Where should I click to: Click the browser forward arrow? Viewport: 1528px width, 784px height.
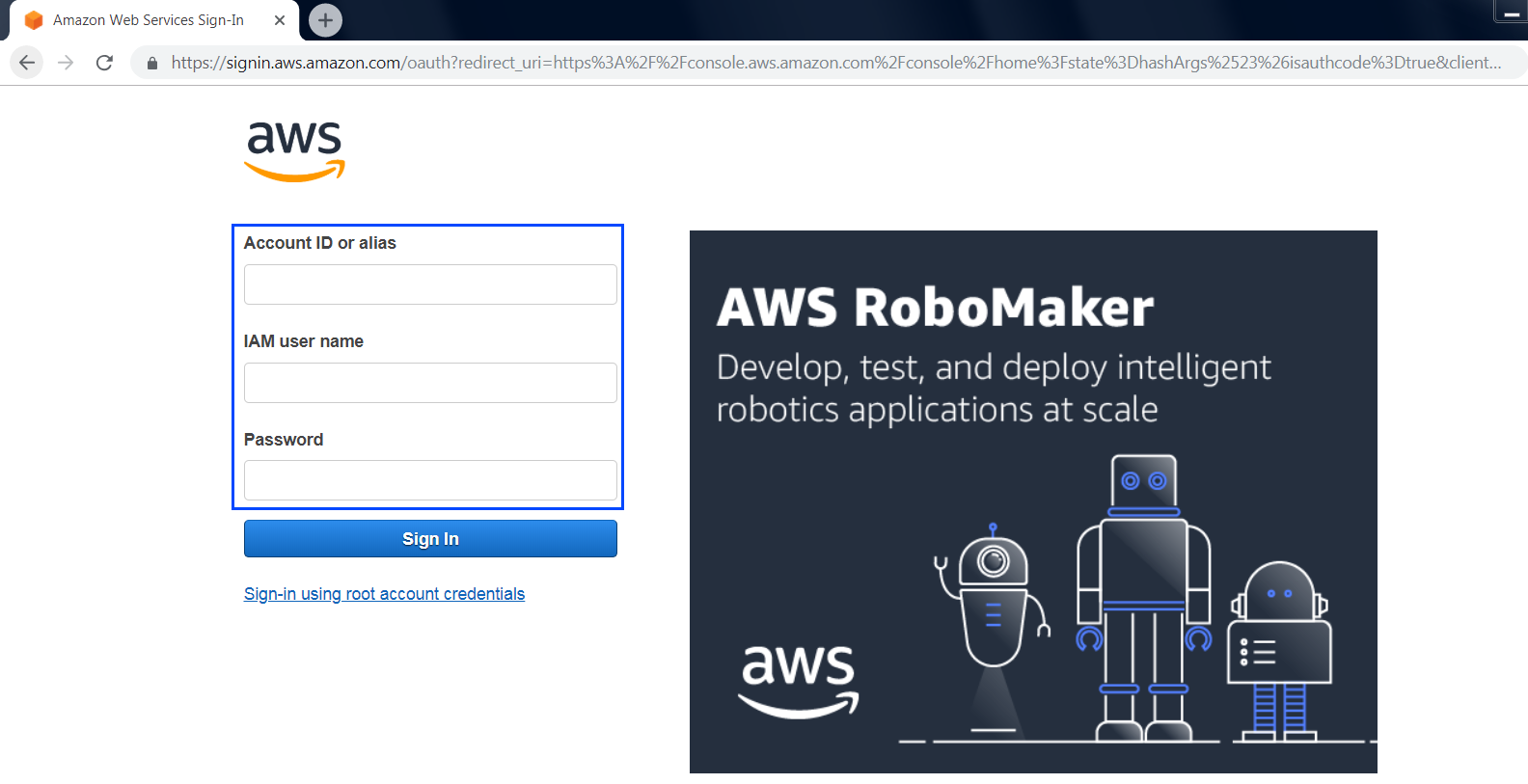coord(66,63)
